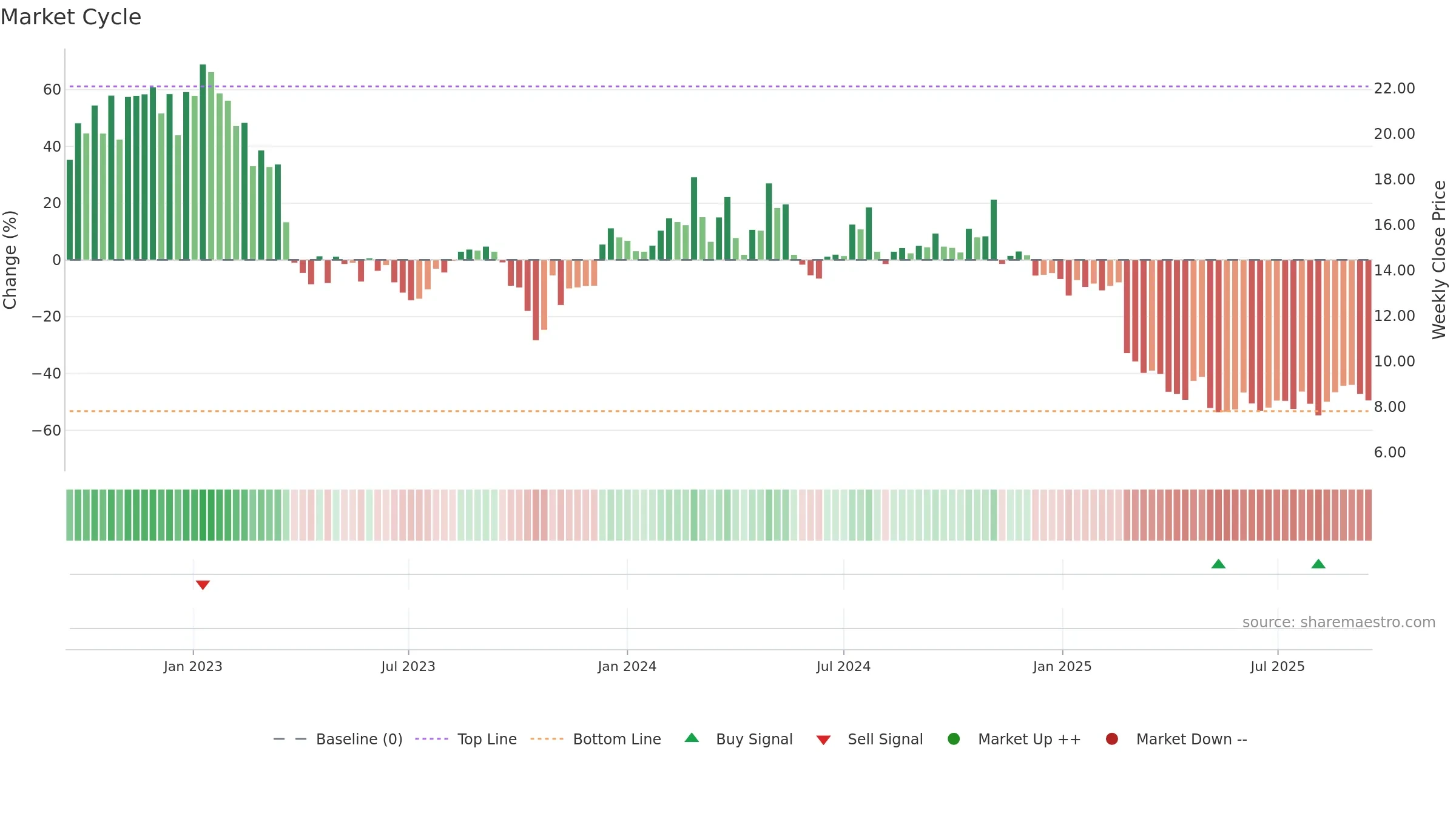Image resolution: width=1456 pixels, height=819 pixels.
Task: Toggle the Top Line legend entry
Action: coord(466,739)
